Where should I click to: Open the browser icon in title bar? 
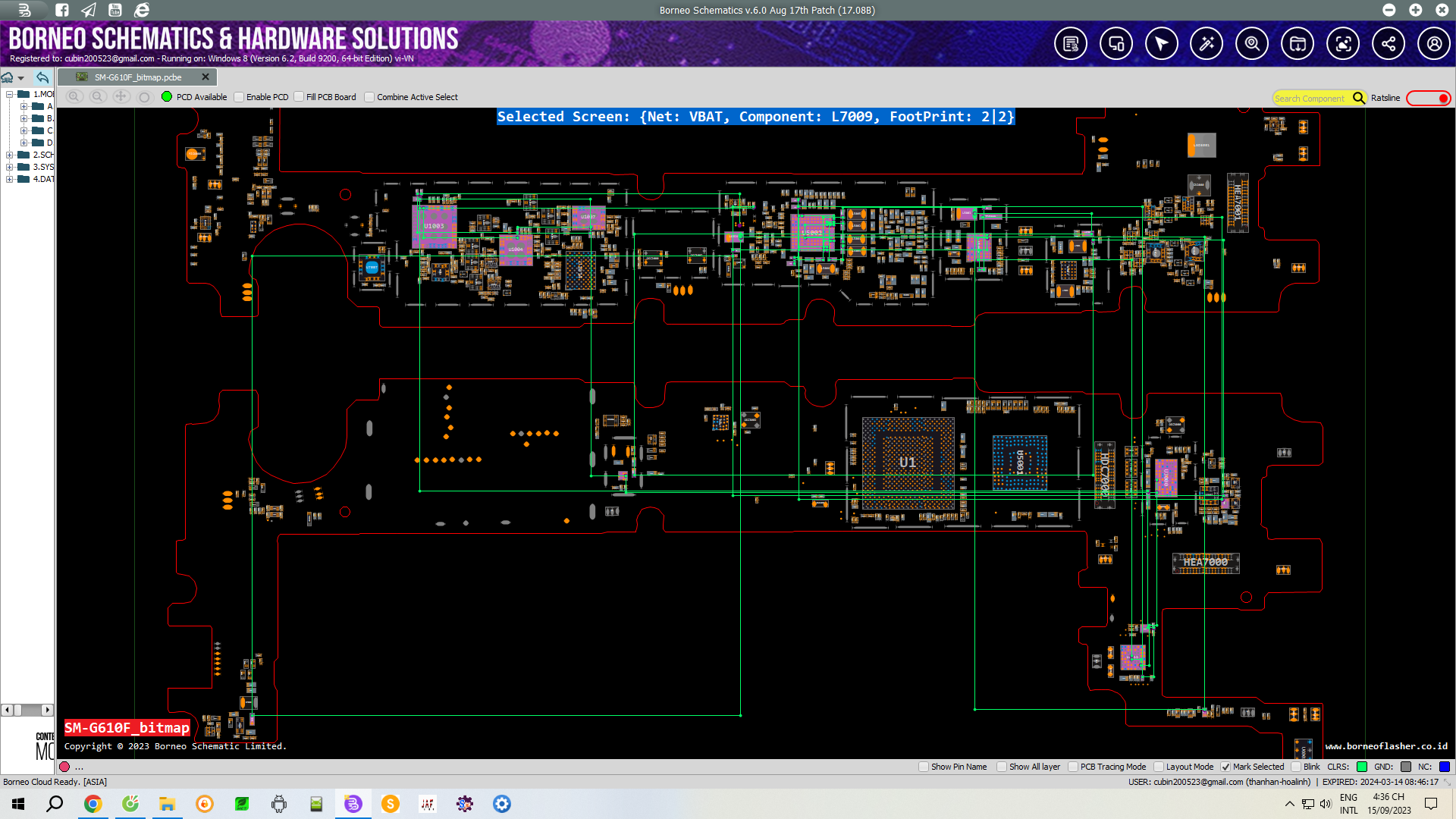142,10
